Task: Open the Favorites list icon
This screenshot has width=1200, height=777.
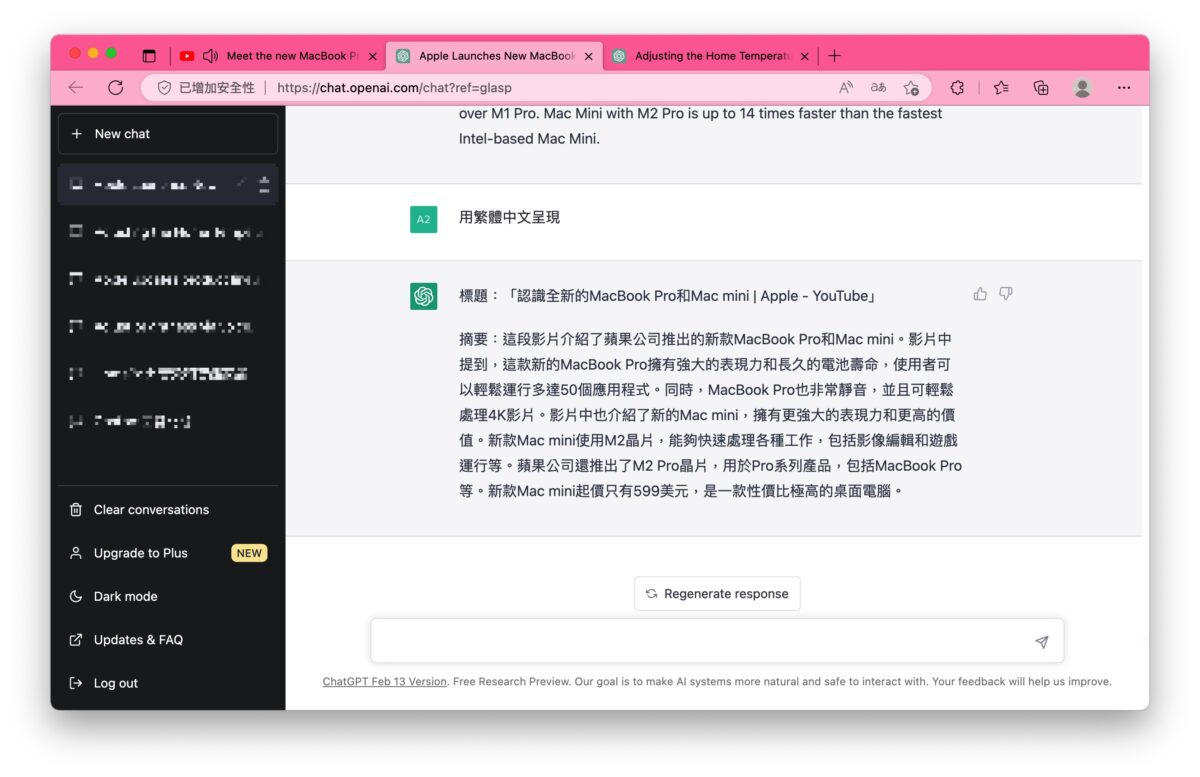Action: click(1001, 88)
